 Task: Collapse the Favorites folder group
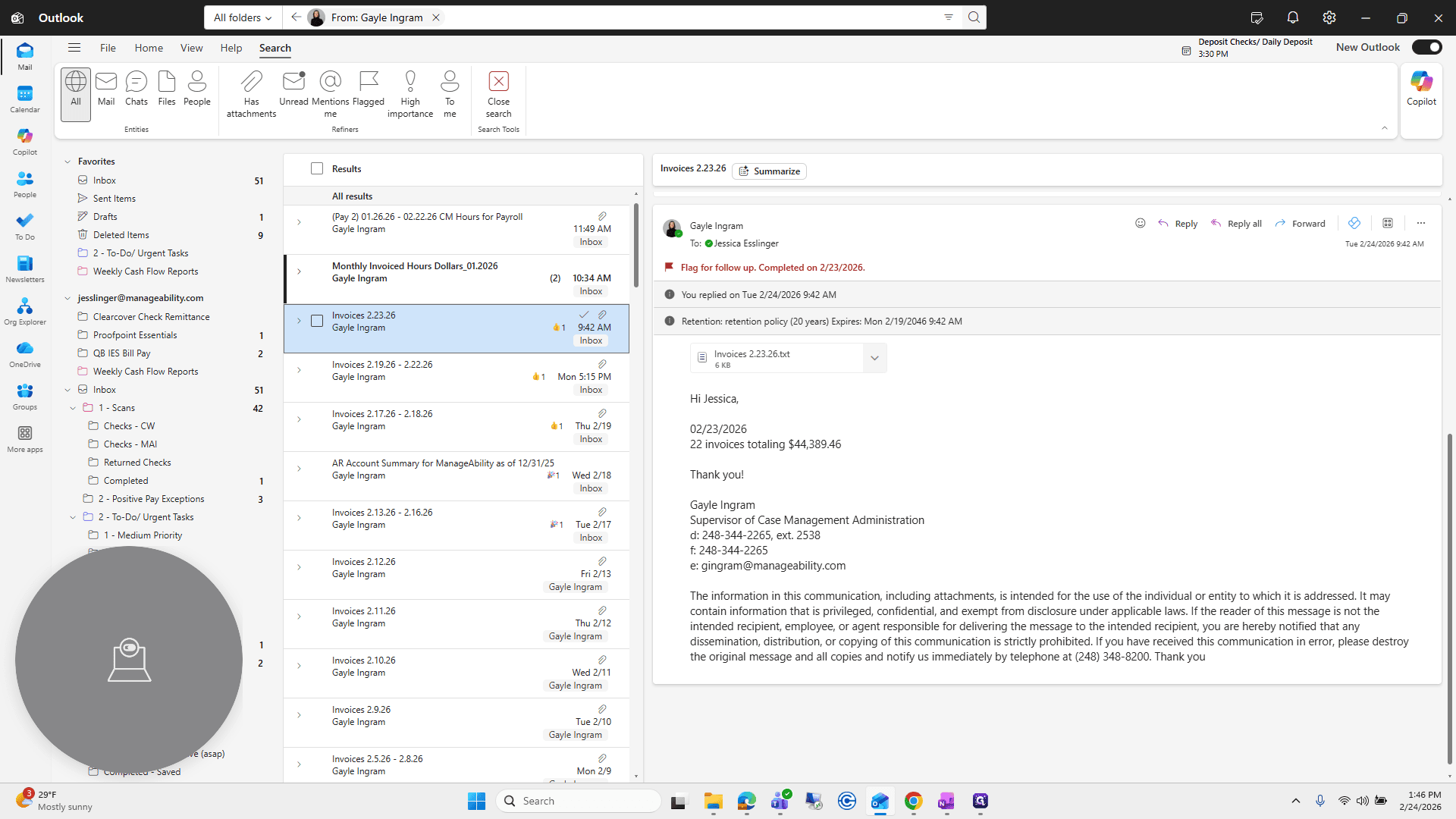67,162
